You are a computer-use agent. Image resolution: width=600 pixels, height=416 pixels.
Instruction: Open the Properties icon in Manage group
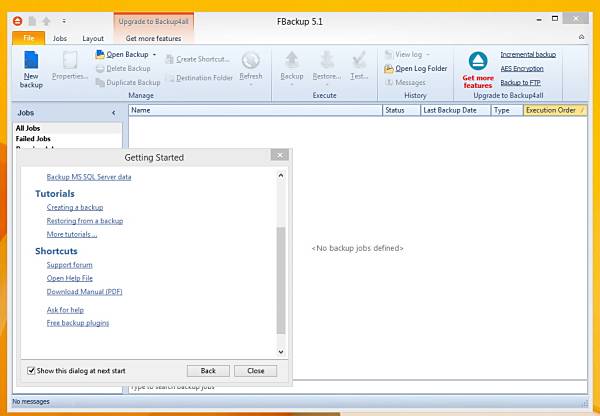[70, 60]
